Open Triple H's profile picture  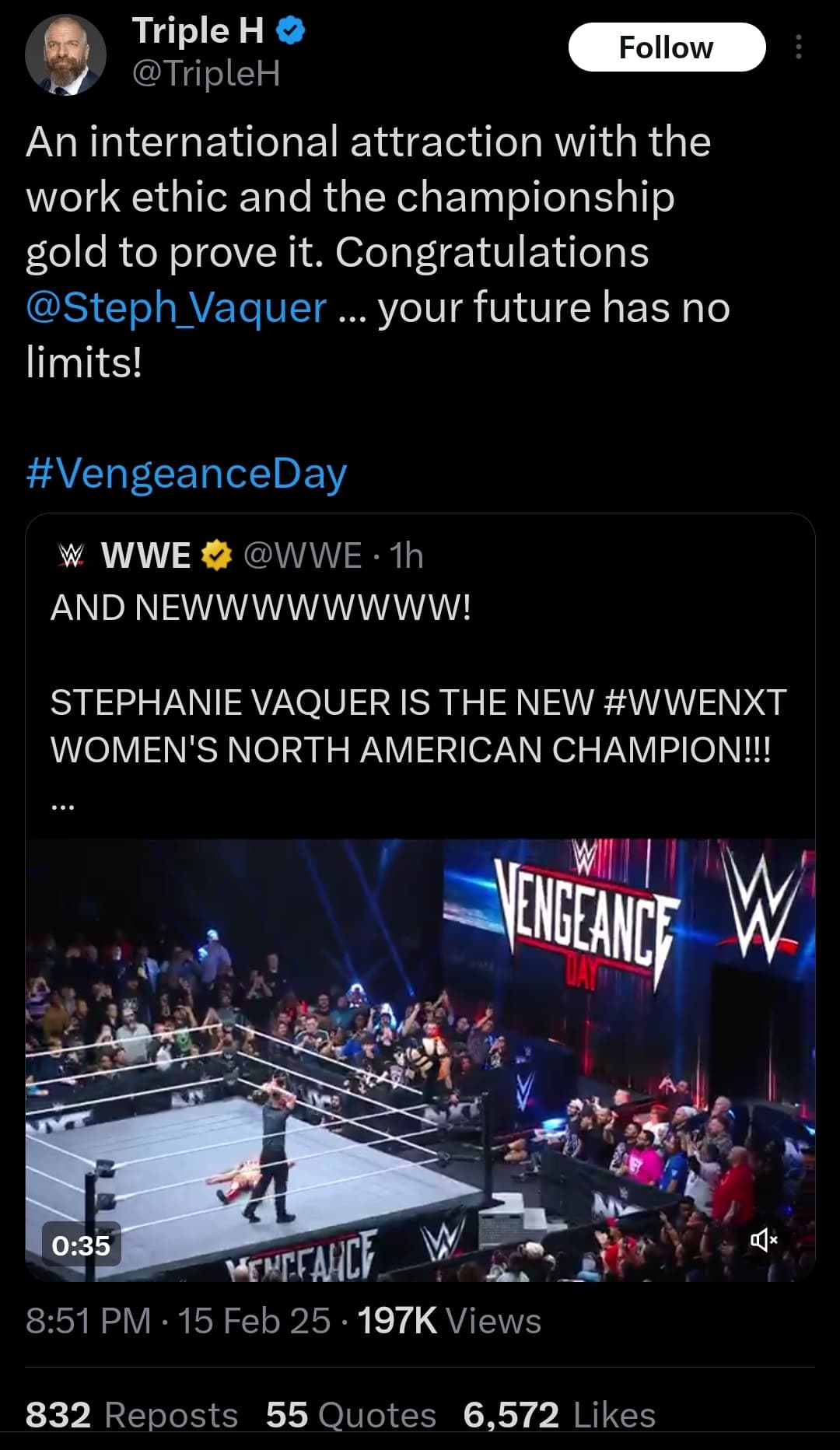click(x=65, y=55)
